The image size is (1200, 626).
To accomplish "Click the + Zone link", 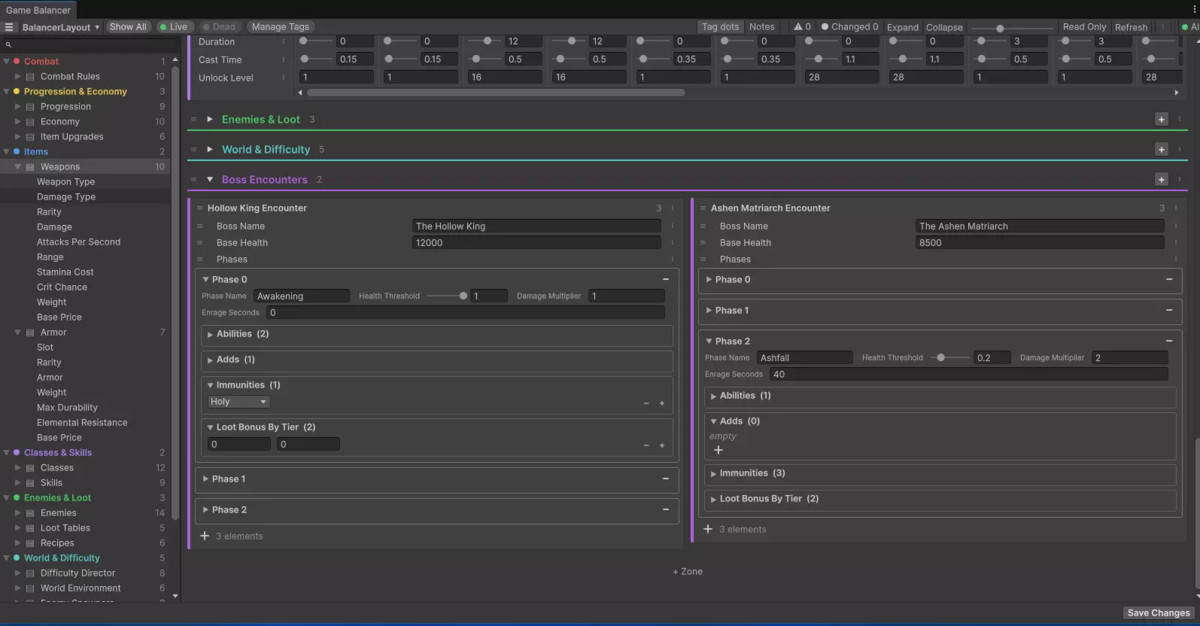I will point(687,571).
